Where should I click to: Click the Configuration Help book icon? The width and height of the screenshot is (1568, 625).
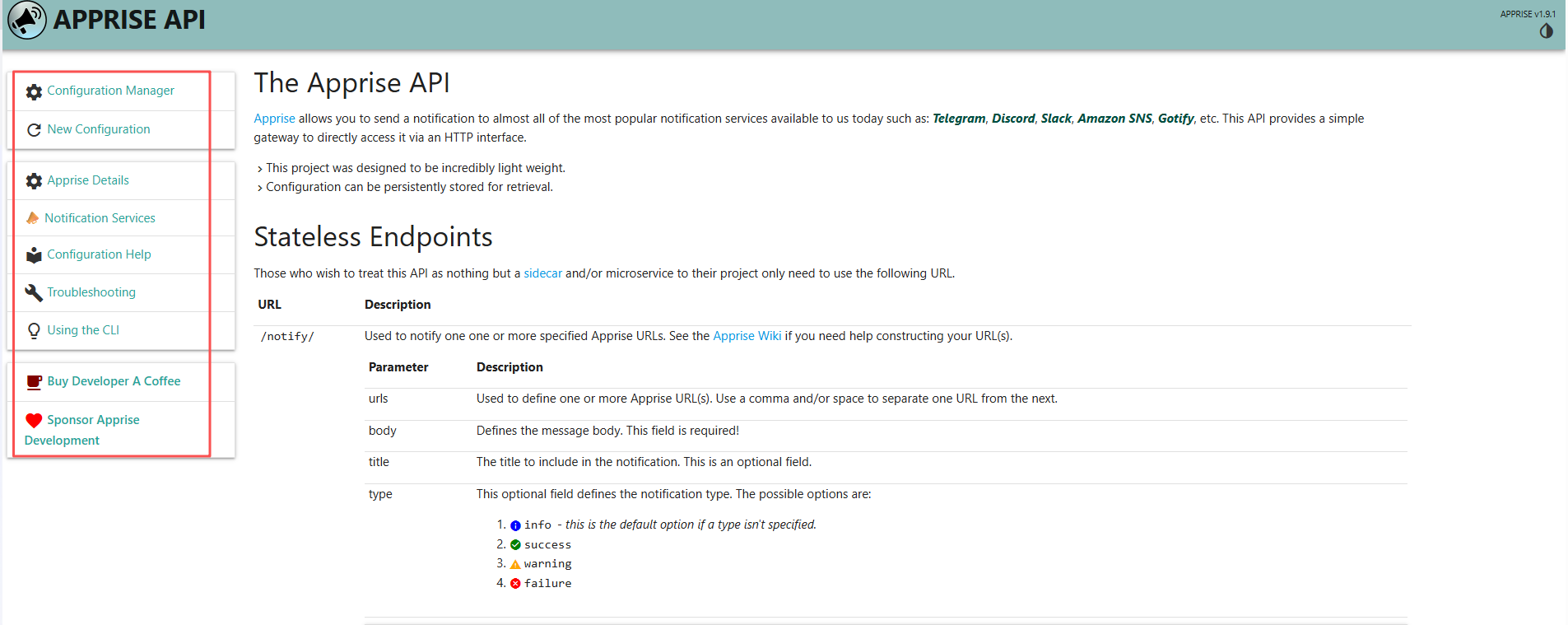[34, 255]
